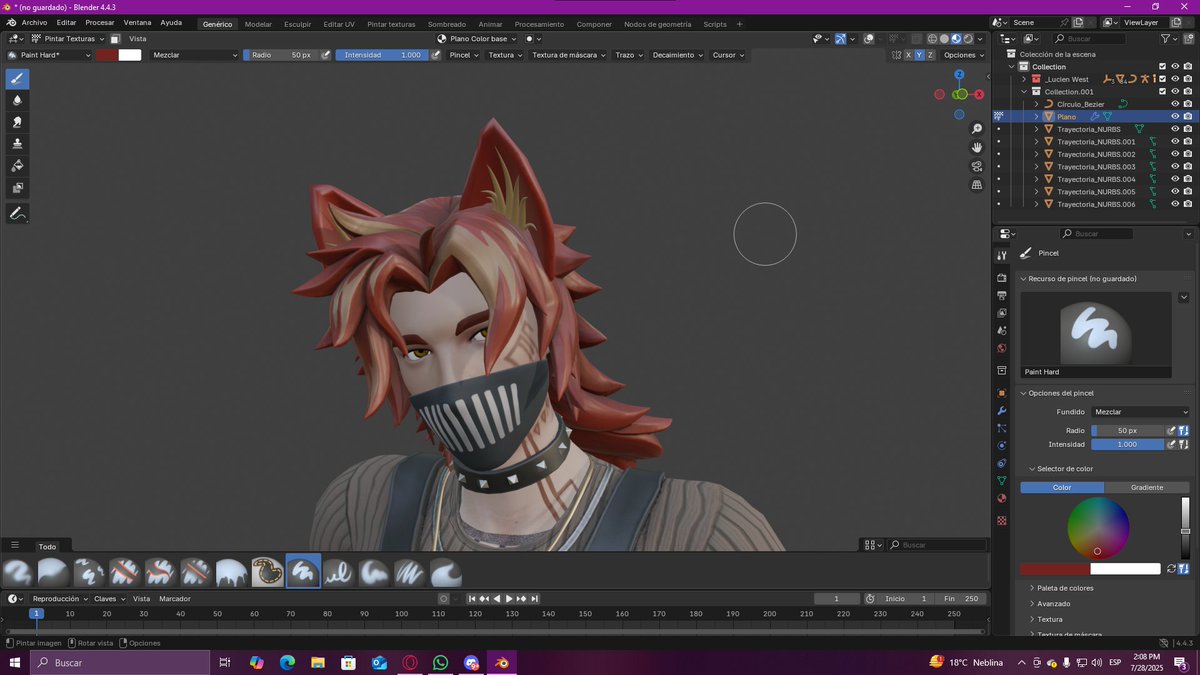Open the Modifiers wrench properties tab

(x=1002, y=411)
